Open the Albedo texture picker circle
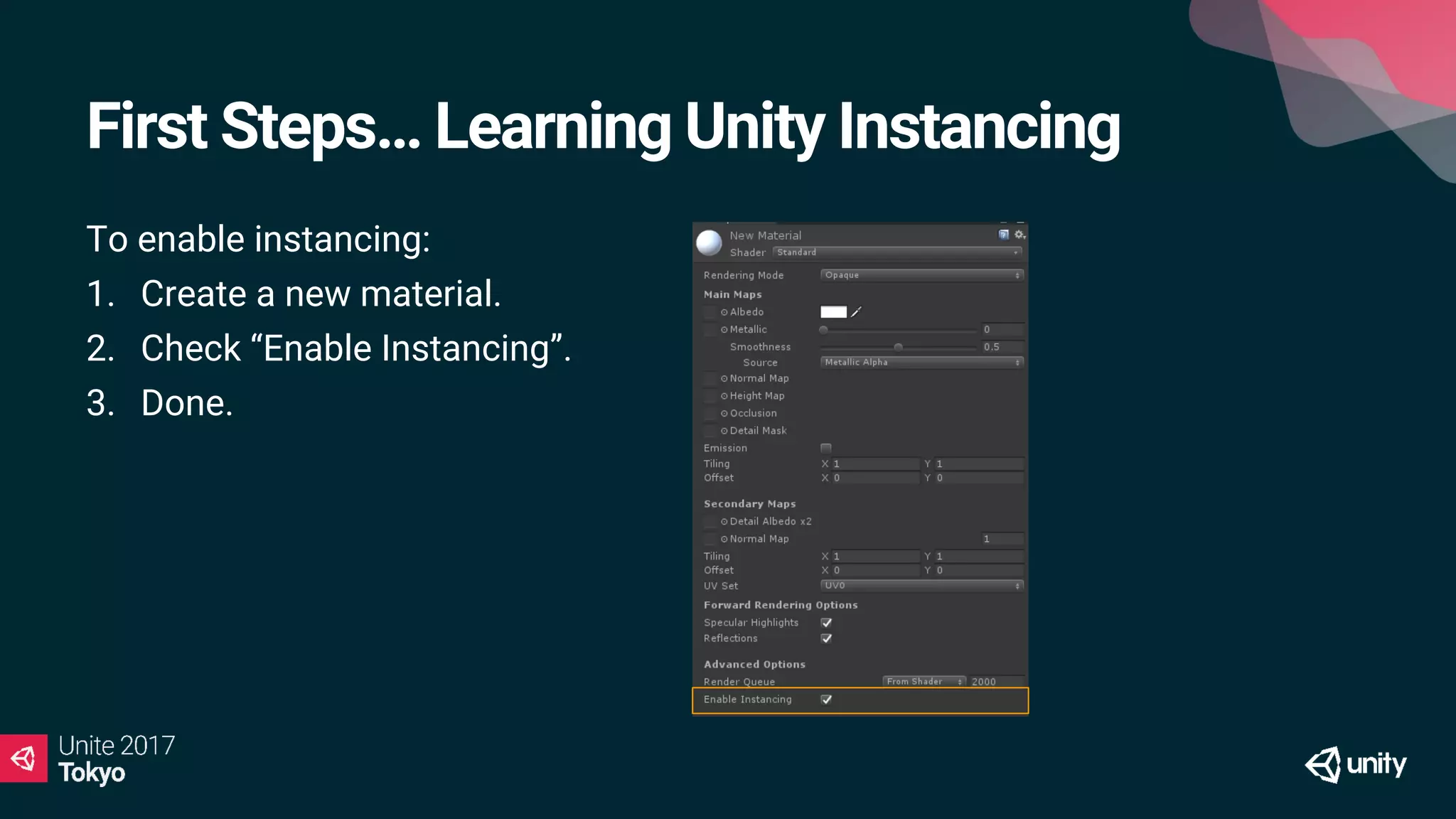The image size is (1456, 819). click(724, 312)
